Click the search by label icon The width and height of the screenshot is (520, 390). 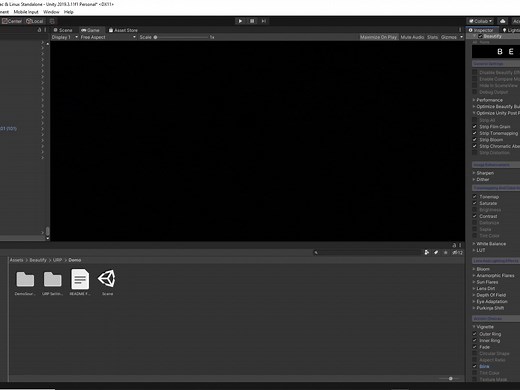pos(436,252)
